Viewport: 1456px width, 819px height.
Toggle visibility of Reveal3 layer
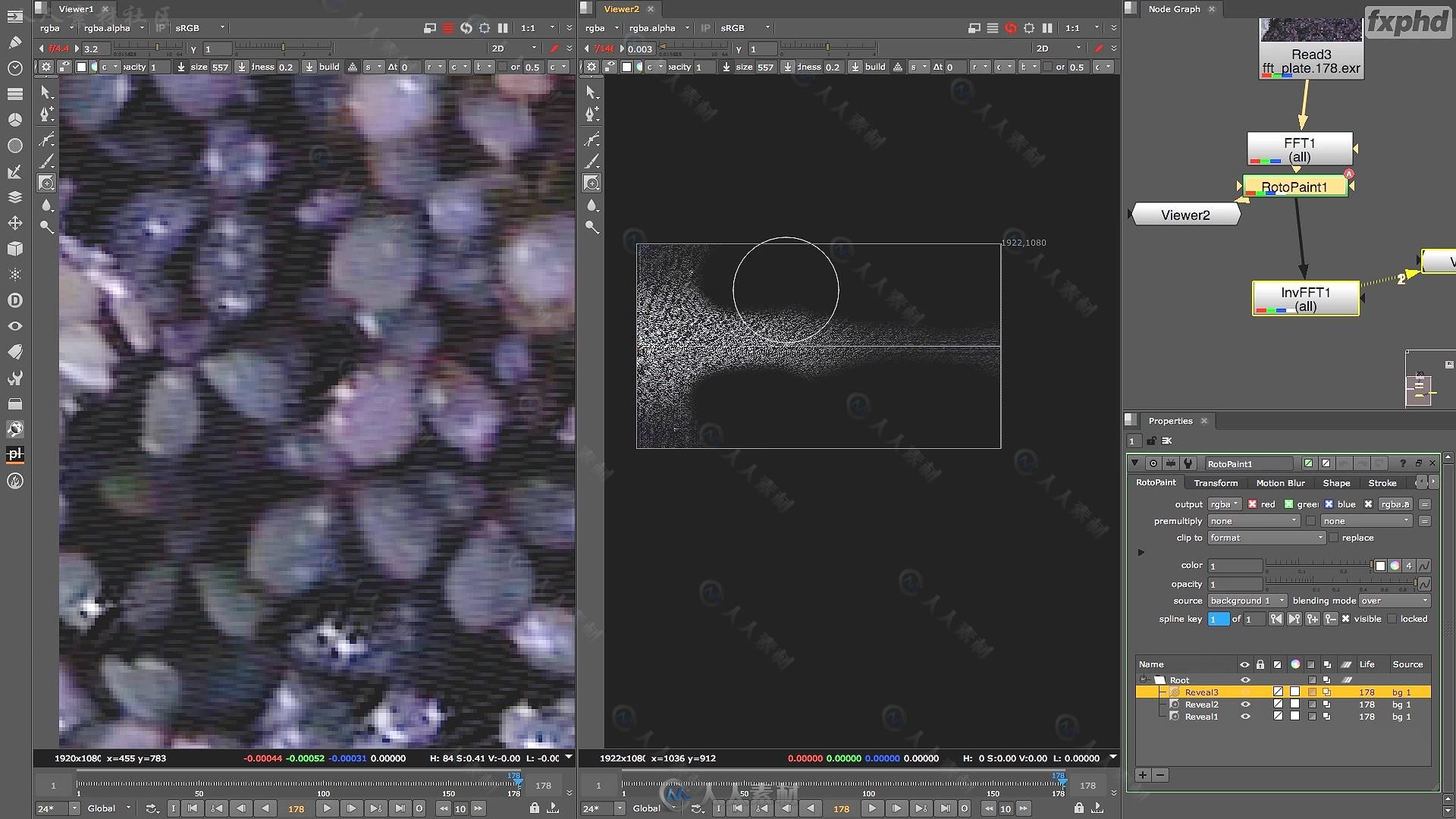[1245, 691]
